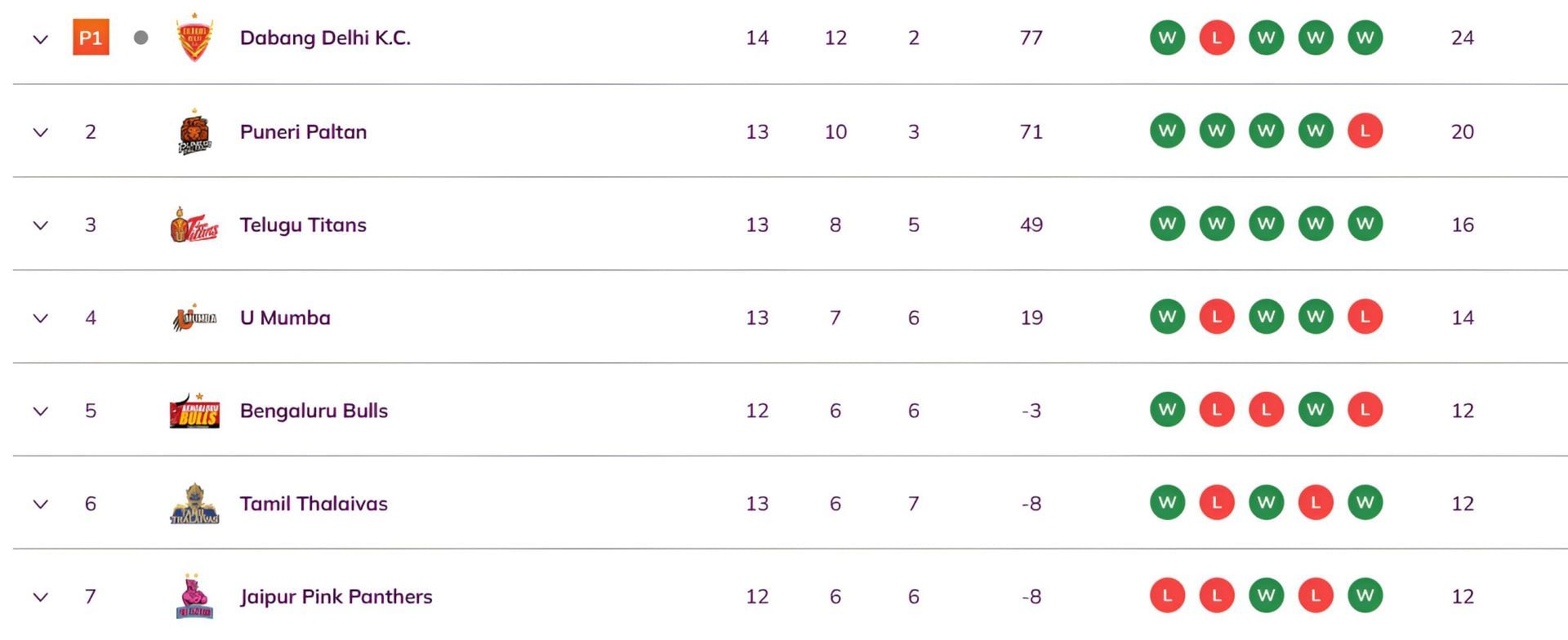
Task: Expand the U Mumba row details
Action: (40, 318)
